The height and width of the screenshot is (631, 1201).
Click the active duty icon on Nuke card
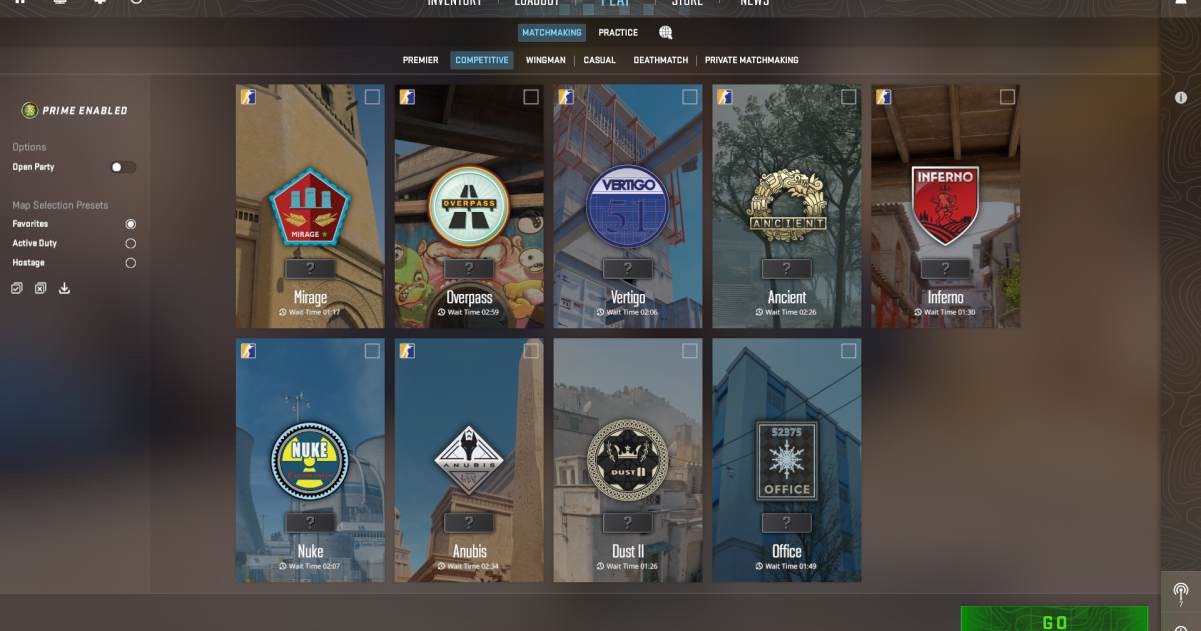click(248, 351)
